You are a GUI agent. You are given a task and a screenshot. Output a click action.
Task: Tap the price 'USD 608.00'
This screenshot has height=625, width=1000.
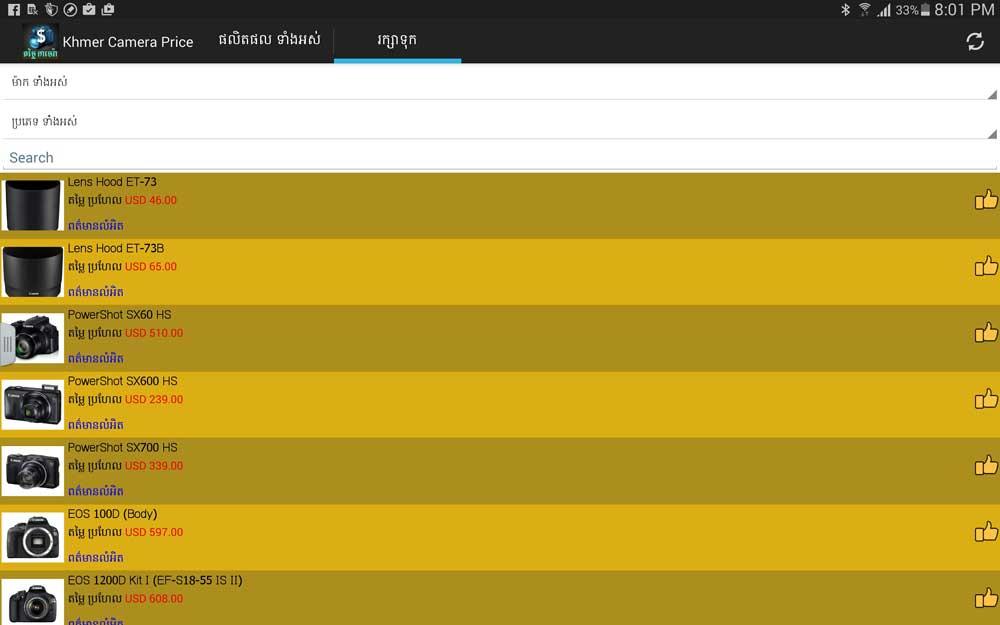(154, 598)
